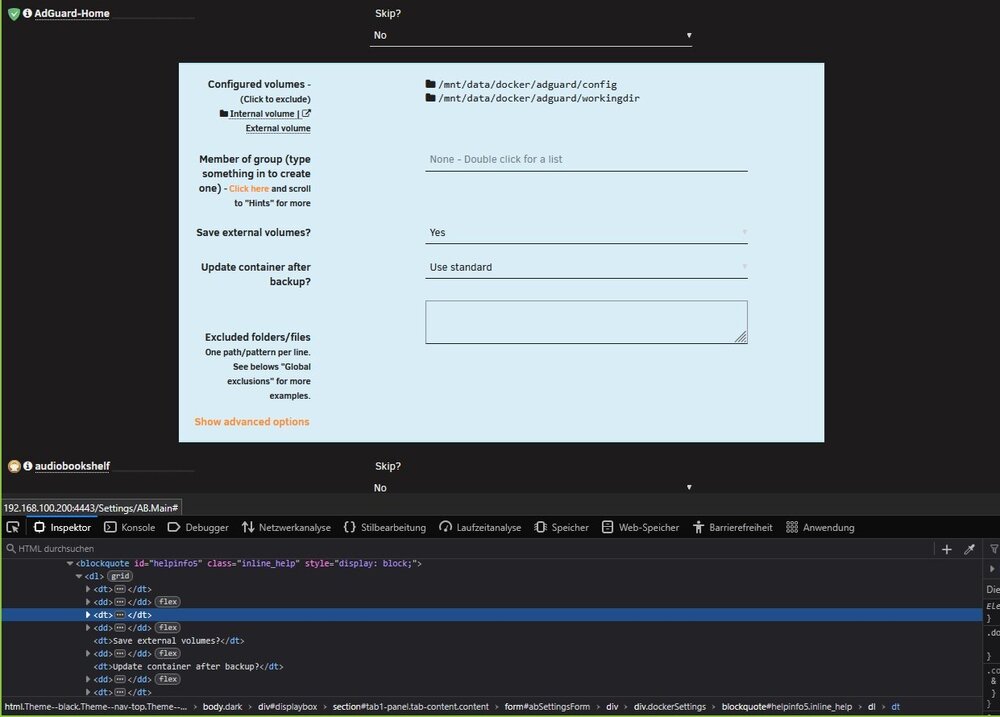Click the audiobookshelf container icon
This screenshot has height=717, width=1000.
pyautogui.click(x=14, y=466)
